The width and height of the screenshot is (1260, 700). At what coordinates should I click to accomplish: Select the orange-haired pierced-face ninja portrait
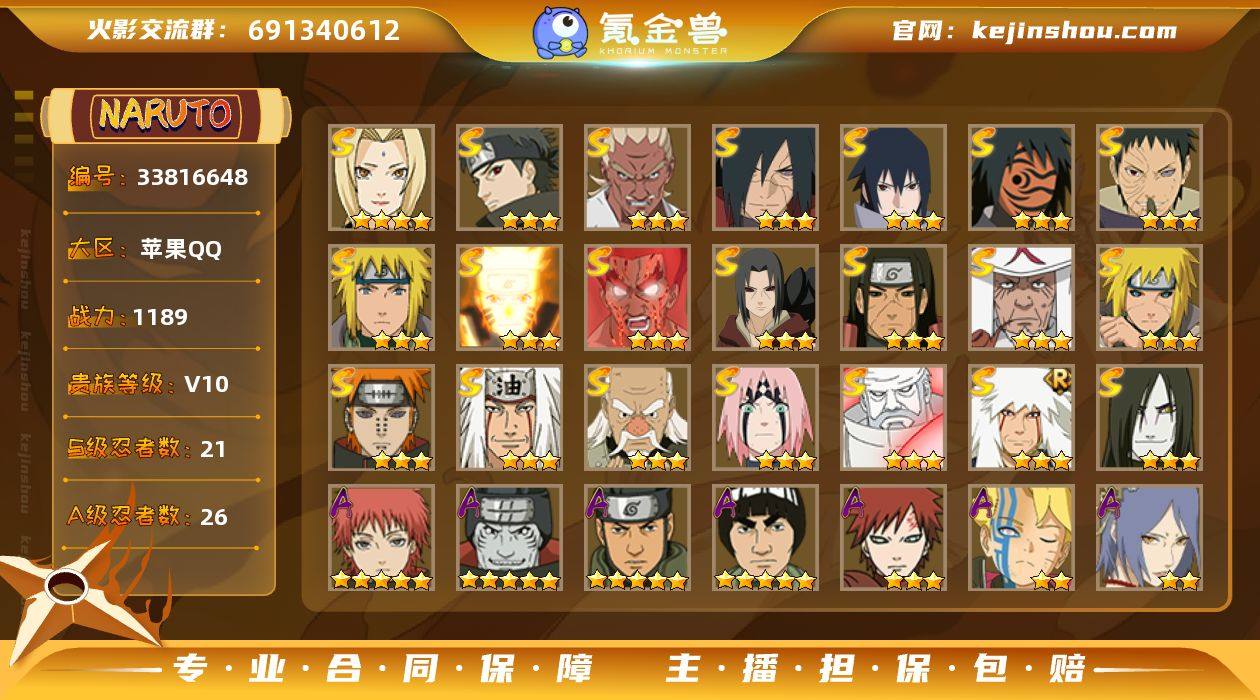point(381,418)
